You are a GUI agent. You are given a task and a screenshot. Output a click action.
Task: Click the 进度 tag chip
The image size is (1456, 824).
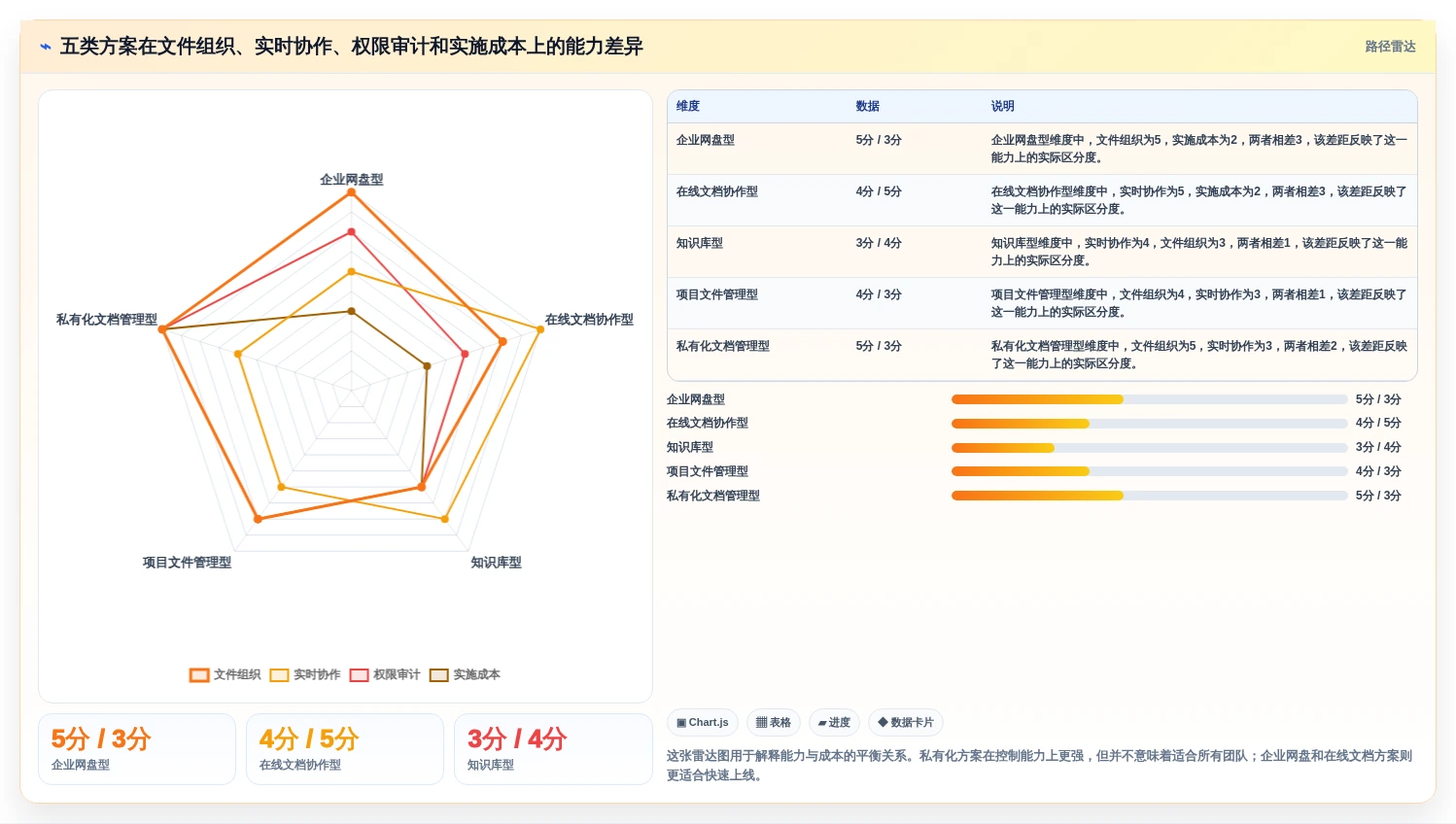tap(834, 723)
